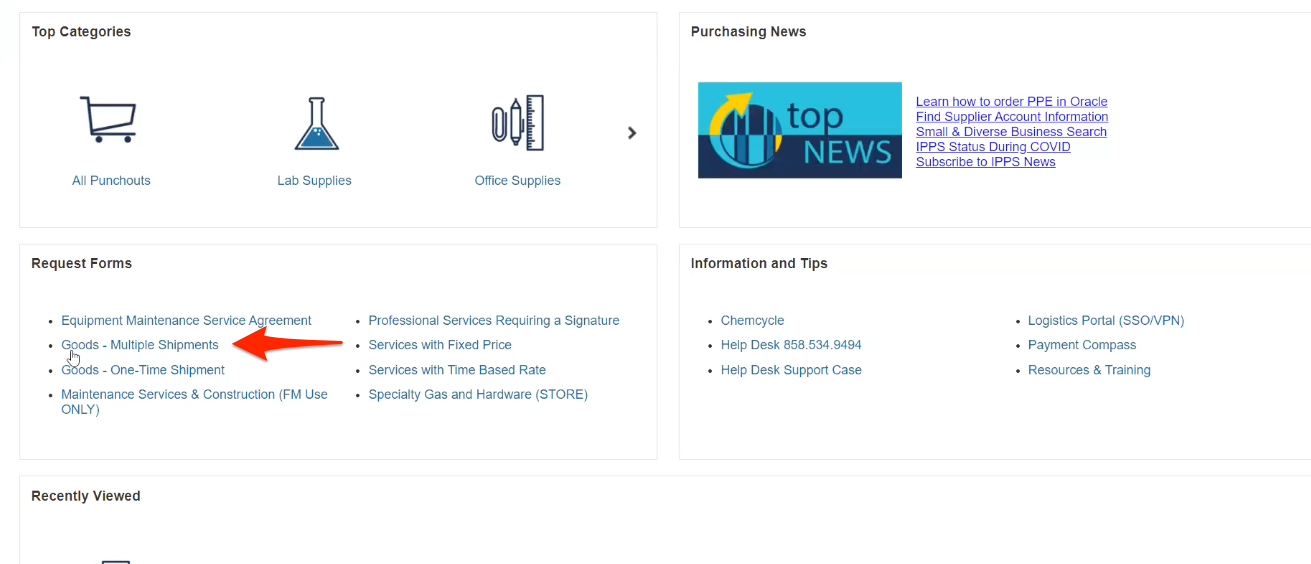This screenshot has height=564, width=1311.
Task: Click the Lab Supplies flask icon
Action: pos(317,123)
